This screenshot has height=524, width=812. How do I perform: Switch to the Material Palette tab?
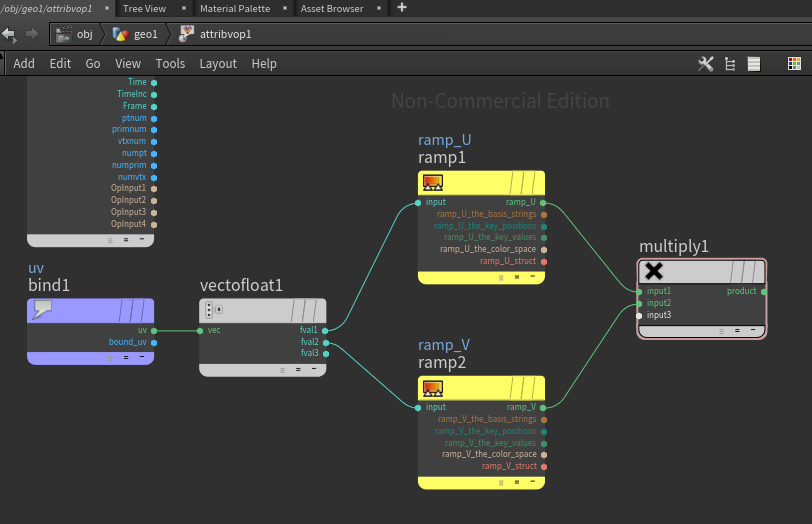(x=235, y=8)
